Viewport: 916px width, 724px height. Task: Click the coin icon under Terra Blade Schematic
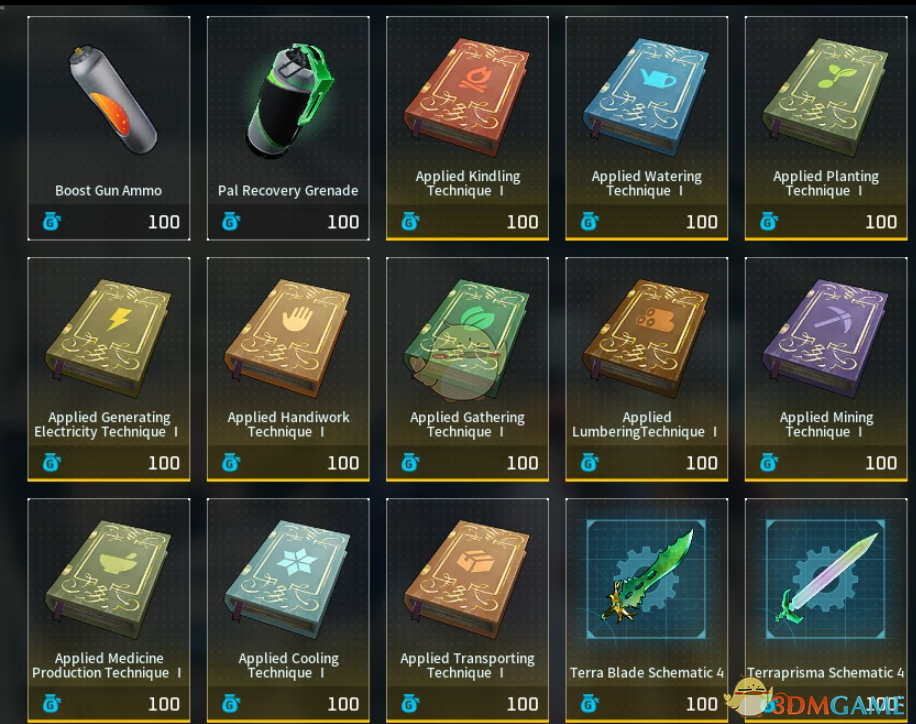coord(589,704)
